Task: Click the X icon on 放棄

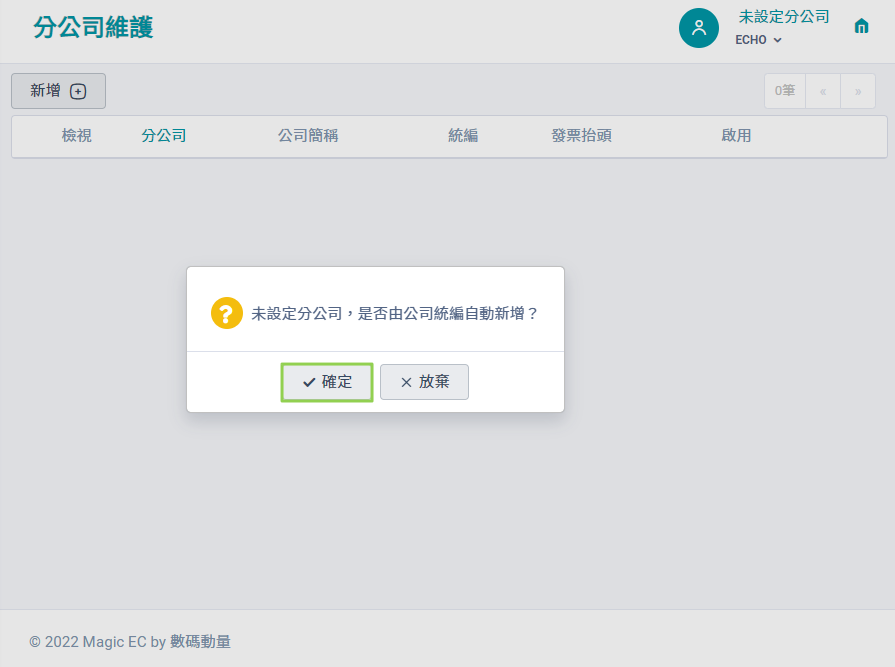Action: pyautogui.click(x=406, y=382)
